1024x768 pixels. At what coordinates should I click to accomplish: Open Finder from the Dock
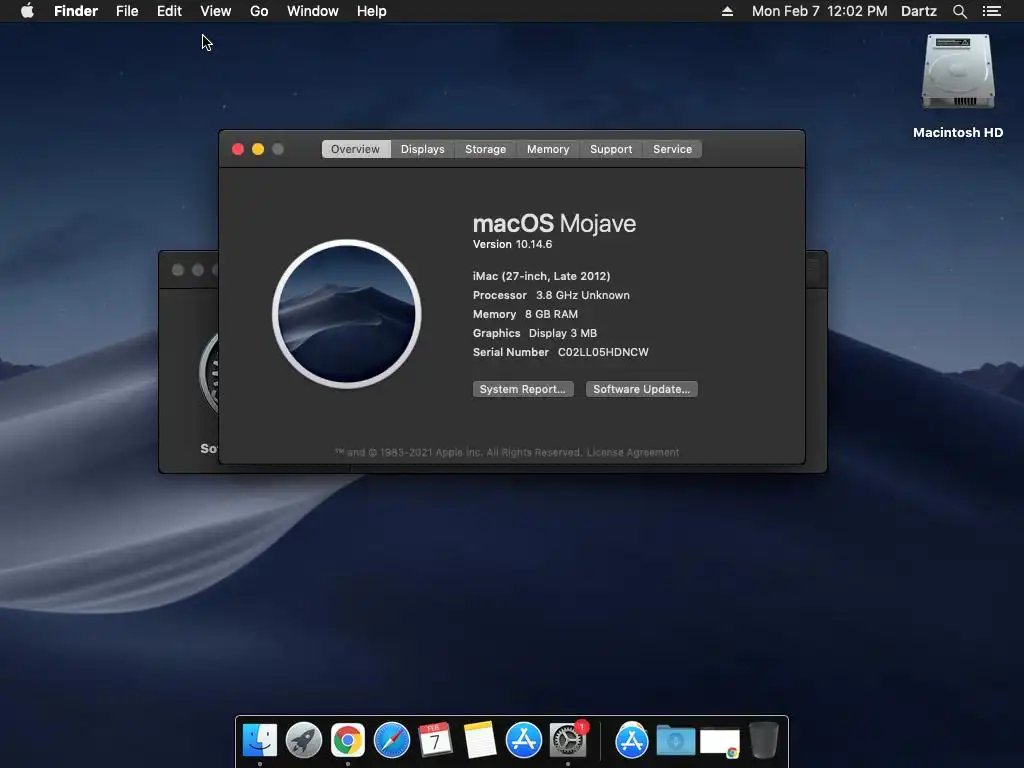coord(260,740)
